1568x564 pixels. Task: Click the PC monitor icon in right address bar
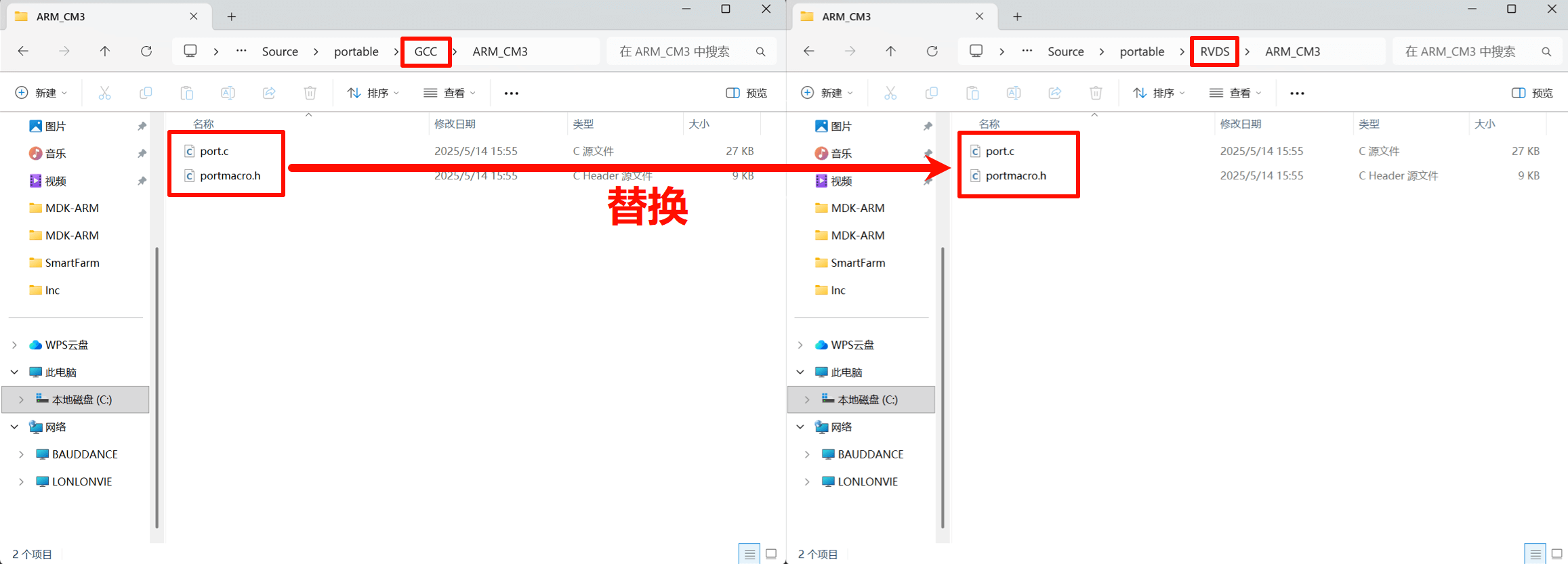(x=976, y=51)
